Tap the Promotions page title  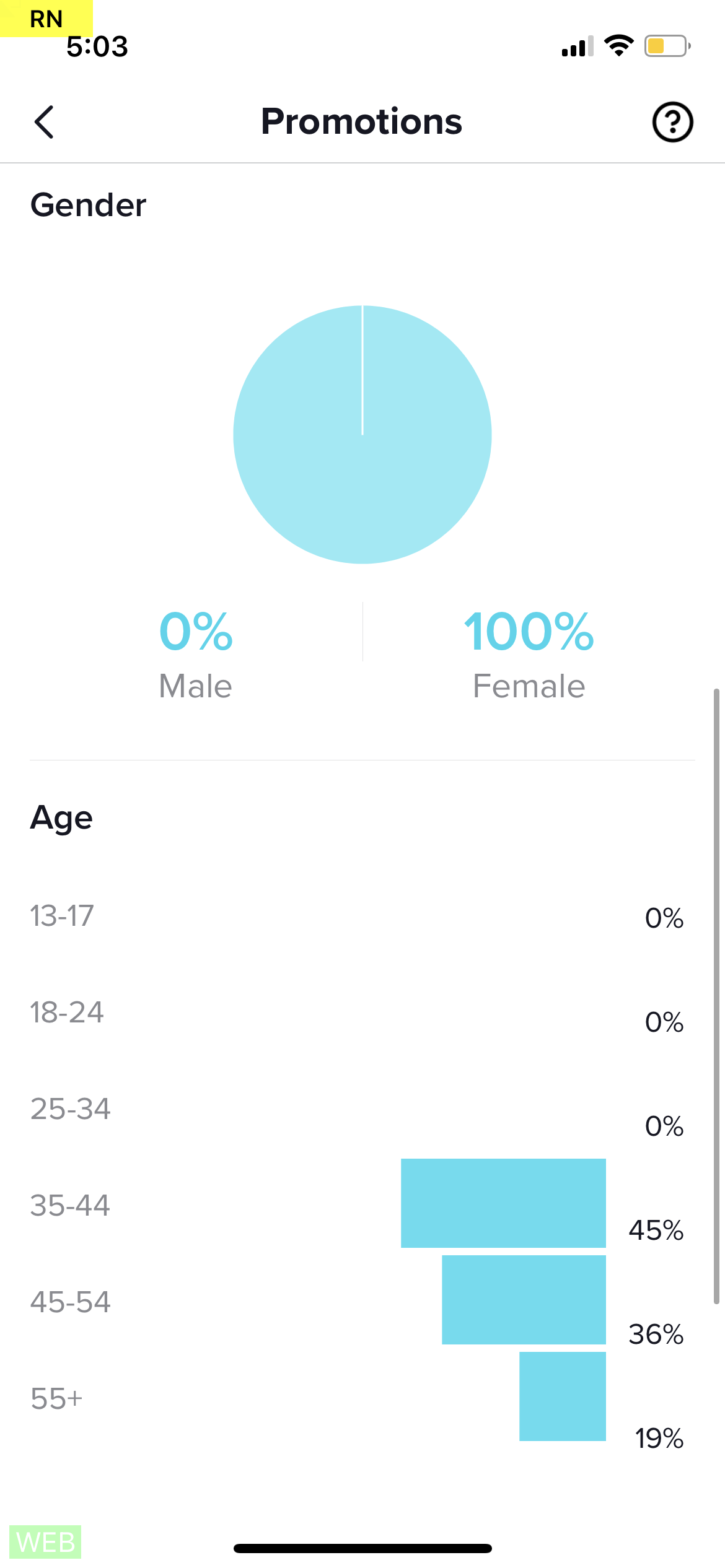pyautogui.click(x=361, y=121)
